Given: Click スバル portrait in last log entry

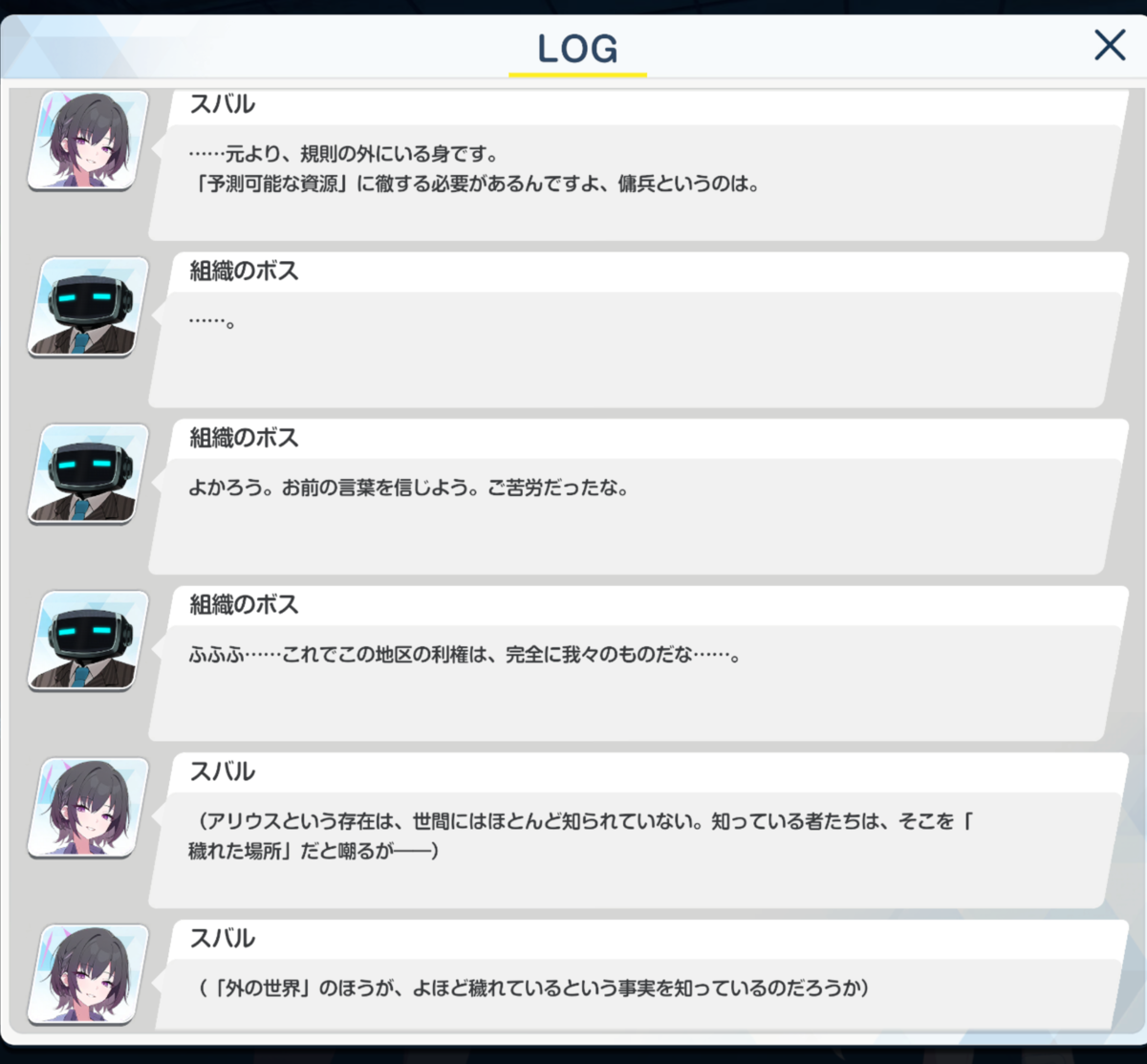Looking at the screenshot, I should tap(88, 974).
